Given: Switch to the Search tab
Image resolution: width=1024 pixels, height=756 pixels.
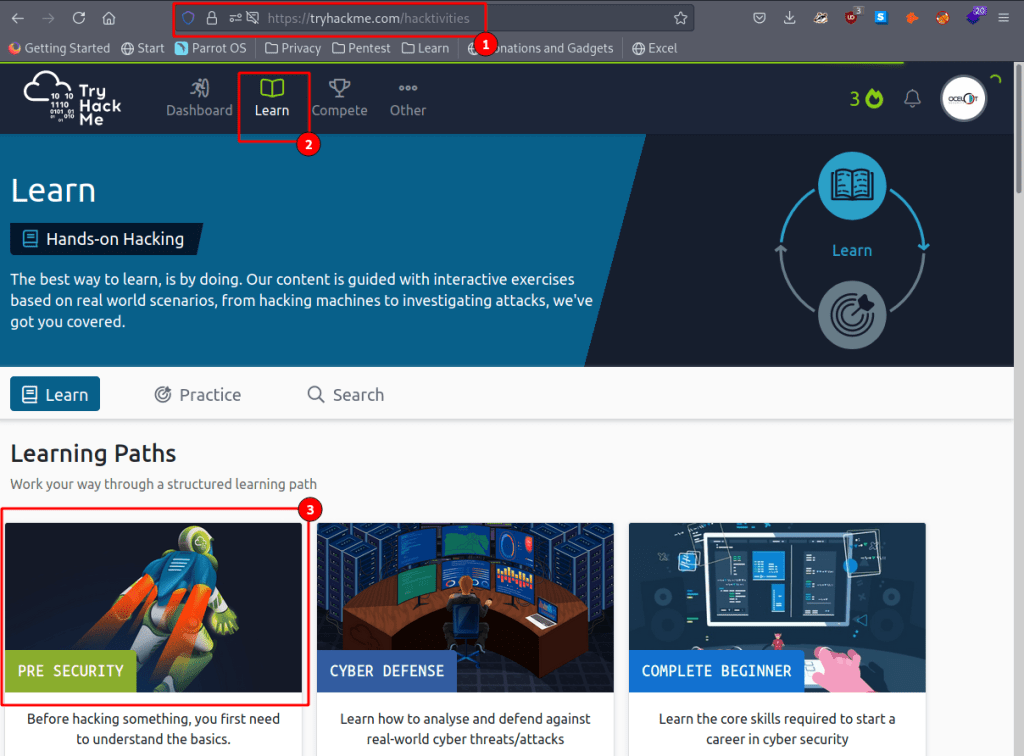Looking at the screenshot, I should tap(345, 394).
